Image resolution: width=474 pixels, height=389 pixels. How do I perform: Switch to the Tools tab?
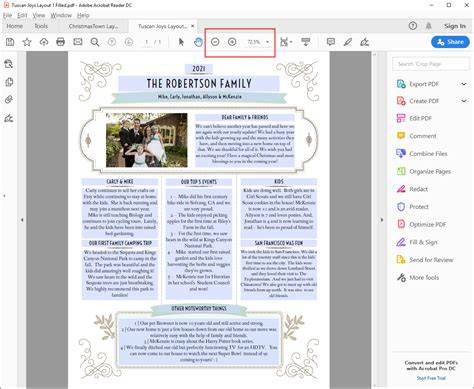click(41, 26)
